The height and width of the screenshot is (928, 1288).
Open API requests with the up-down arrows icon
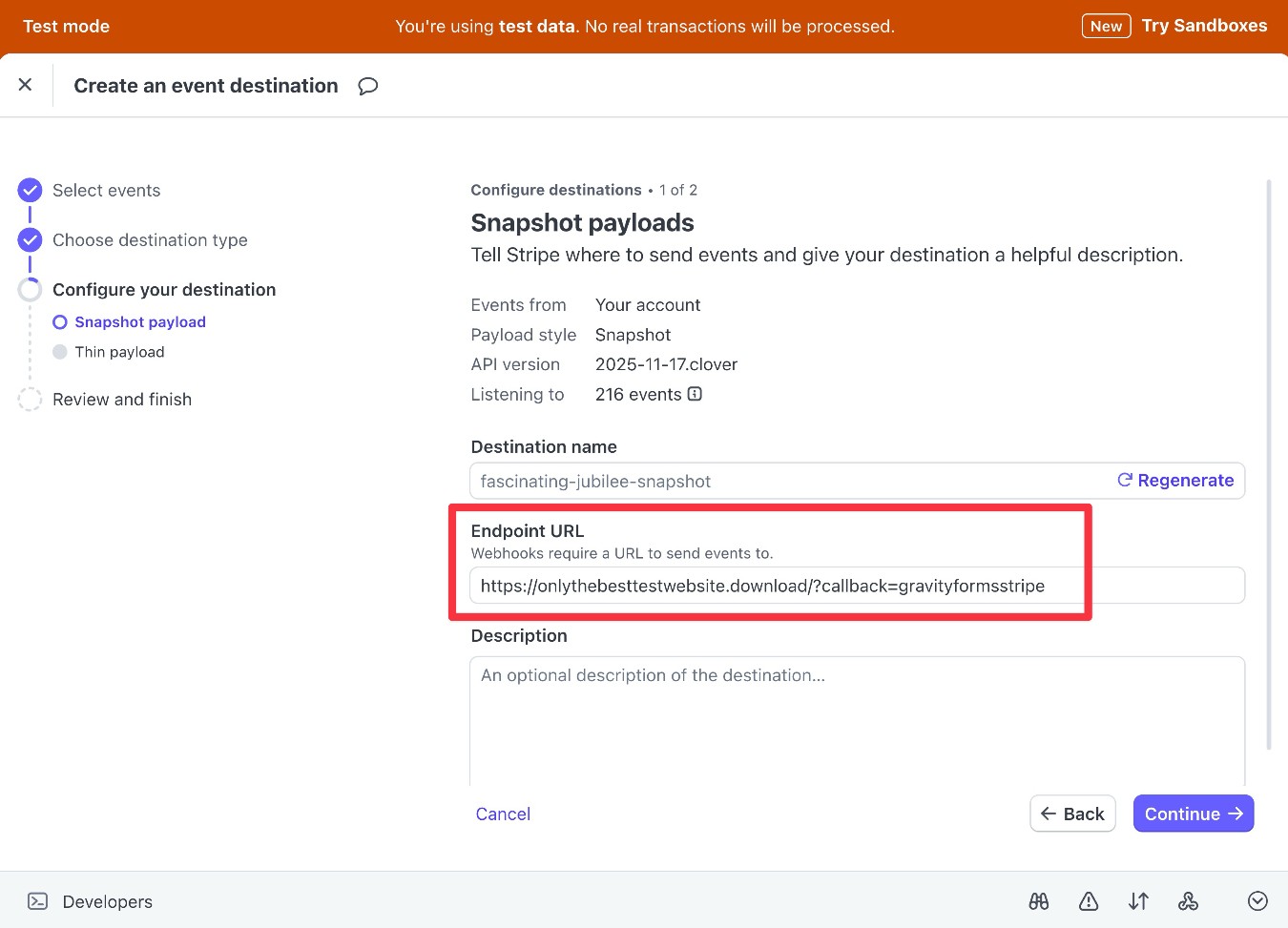[x=1138, y=900]
